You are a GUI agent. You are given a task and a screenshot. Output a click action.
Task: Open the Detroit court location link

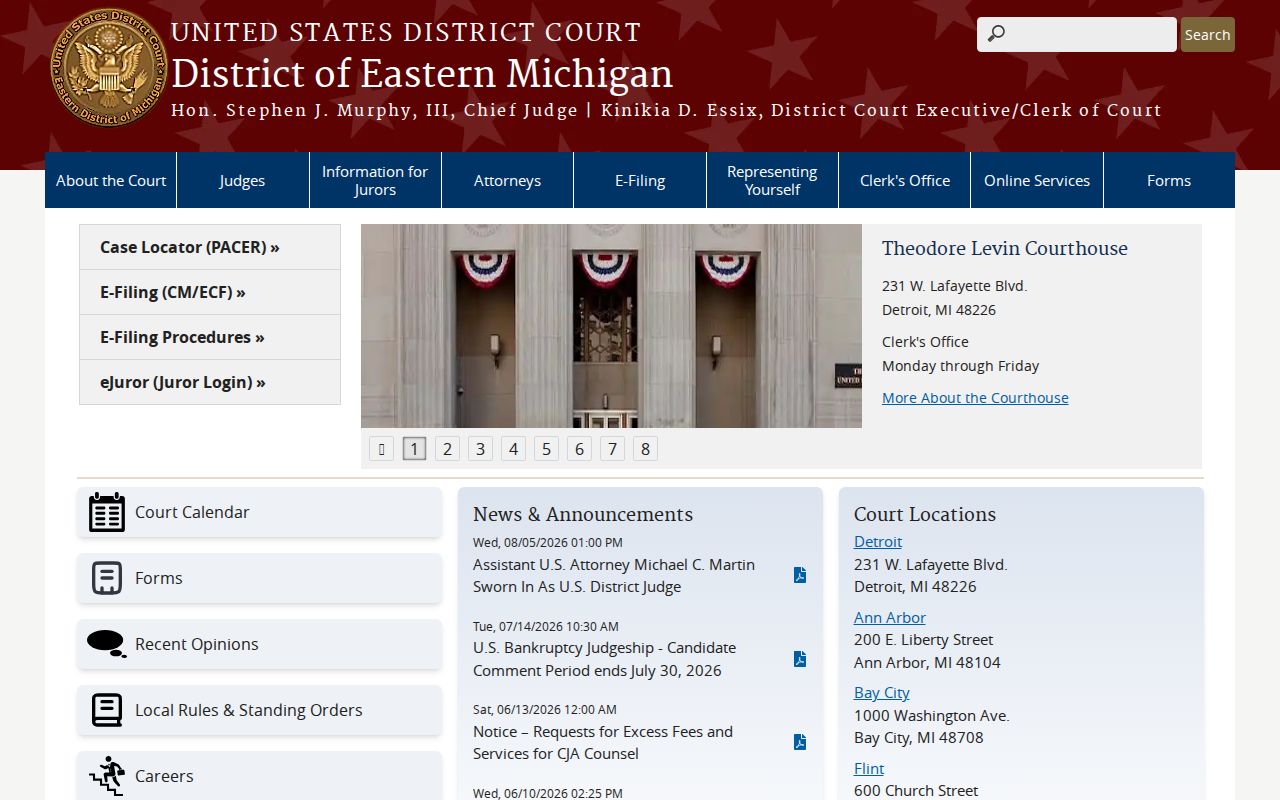(878, 541)
